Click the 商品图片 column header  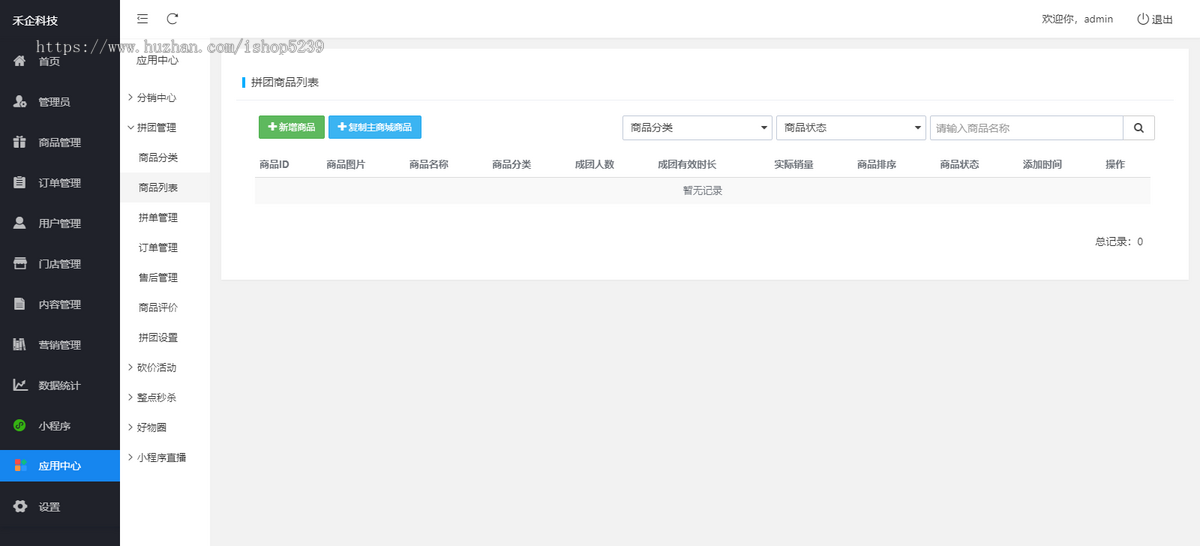(345, 164)
